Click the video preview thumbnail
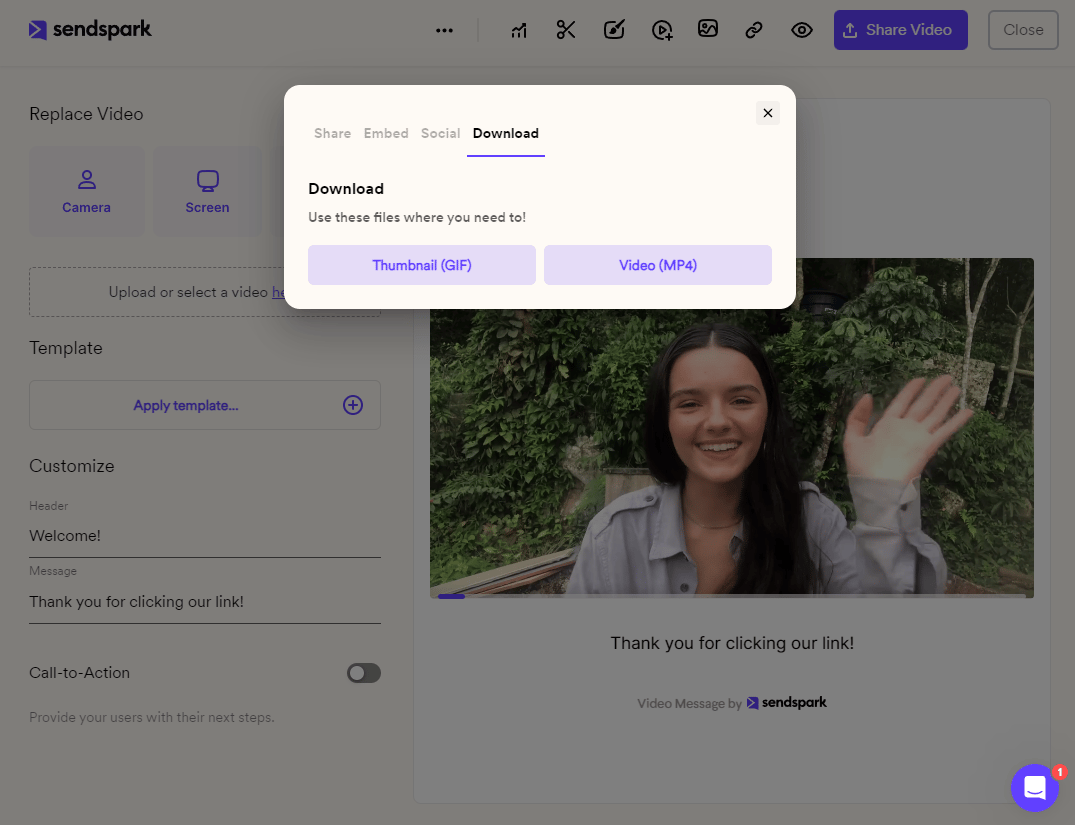This screenshot has width=1075, height=825. (x=732, y=427)
